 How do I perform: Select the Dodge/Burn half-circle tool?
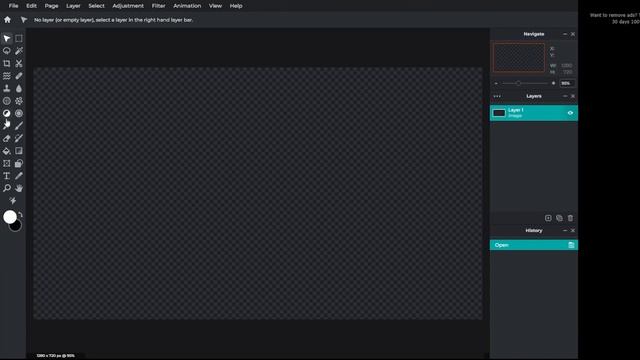click(x=7, y=113)
